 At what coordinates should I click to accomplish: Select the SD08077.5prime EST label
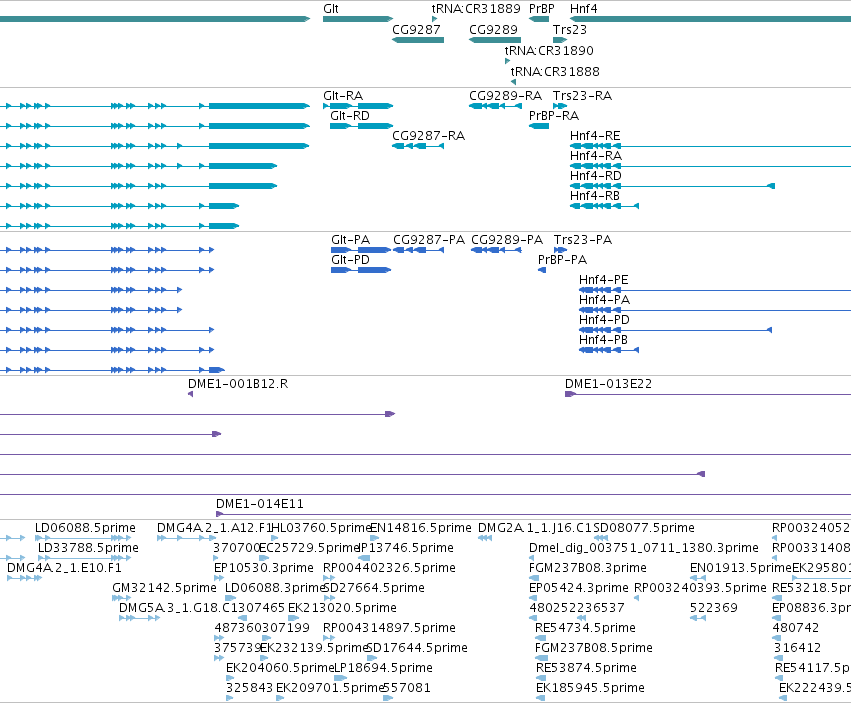click(x=644, y=528)
